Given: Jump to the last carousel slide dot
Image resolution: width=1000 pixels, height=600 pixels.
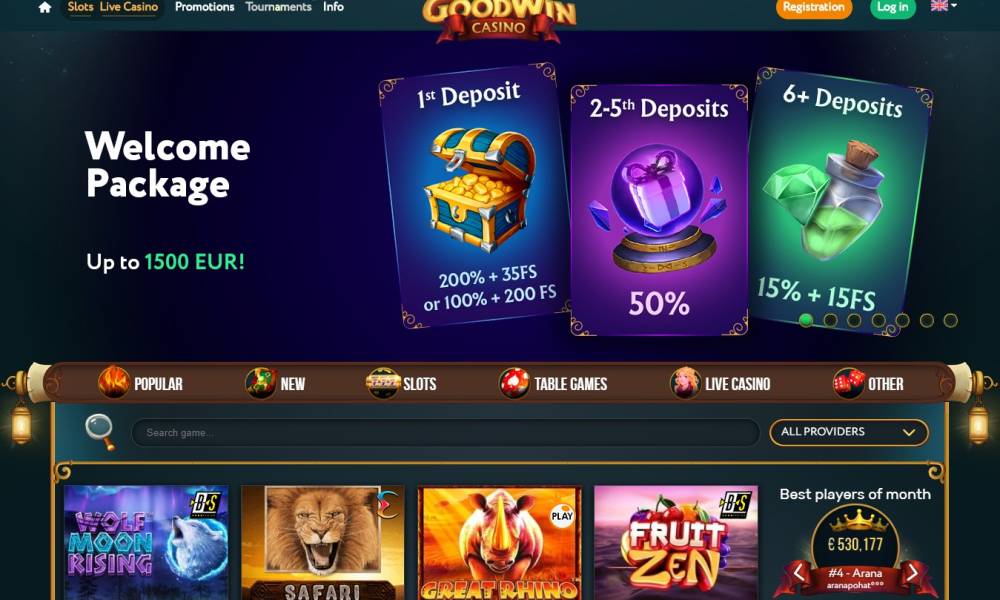Looking at the screenshot, I should [950, 320].
